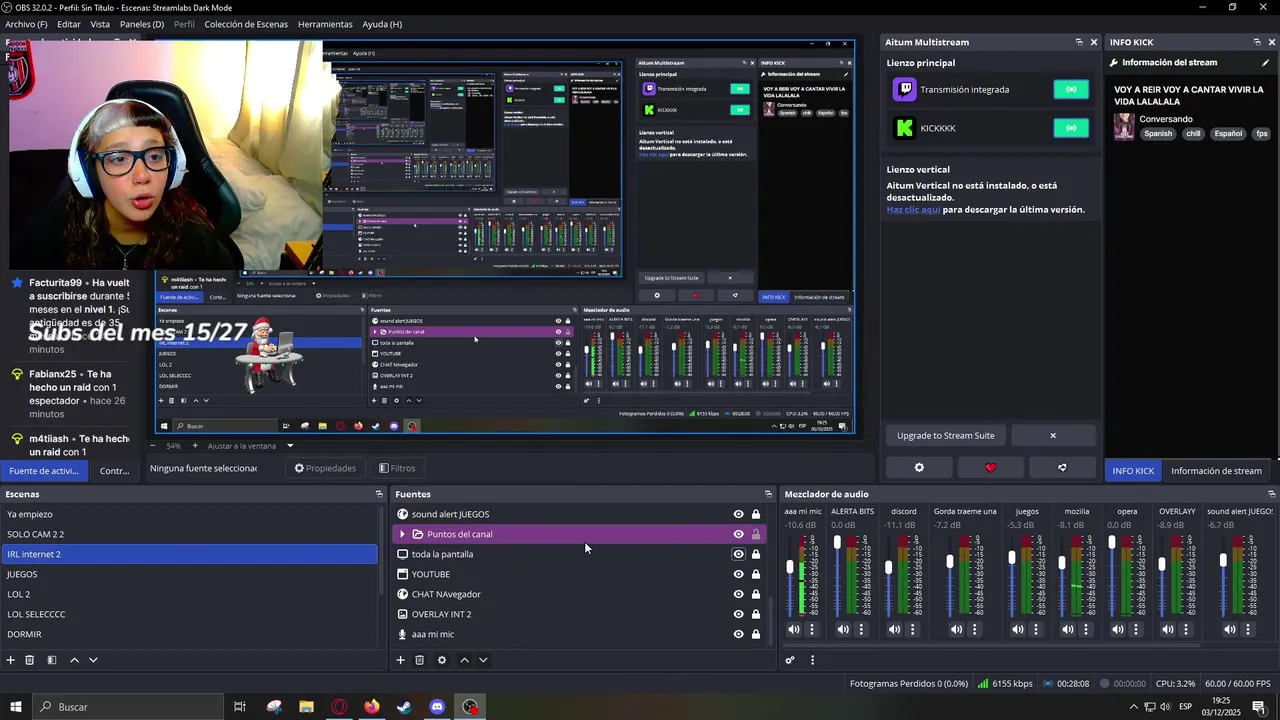The image size is (1280, 720).
Task: Hide the CHAT NAvegador source
Action: point(738,594)
